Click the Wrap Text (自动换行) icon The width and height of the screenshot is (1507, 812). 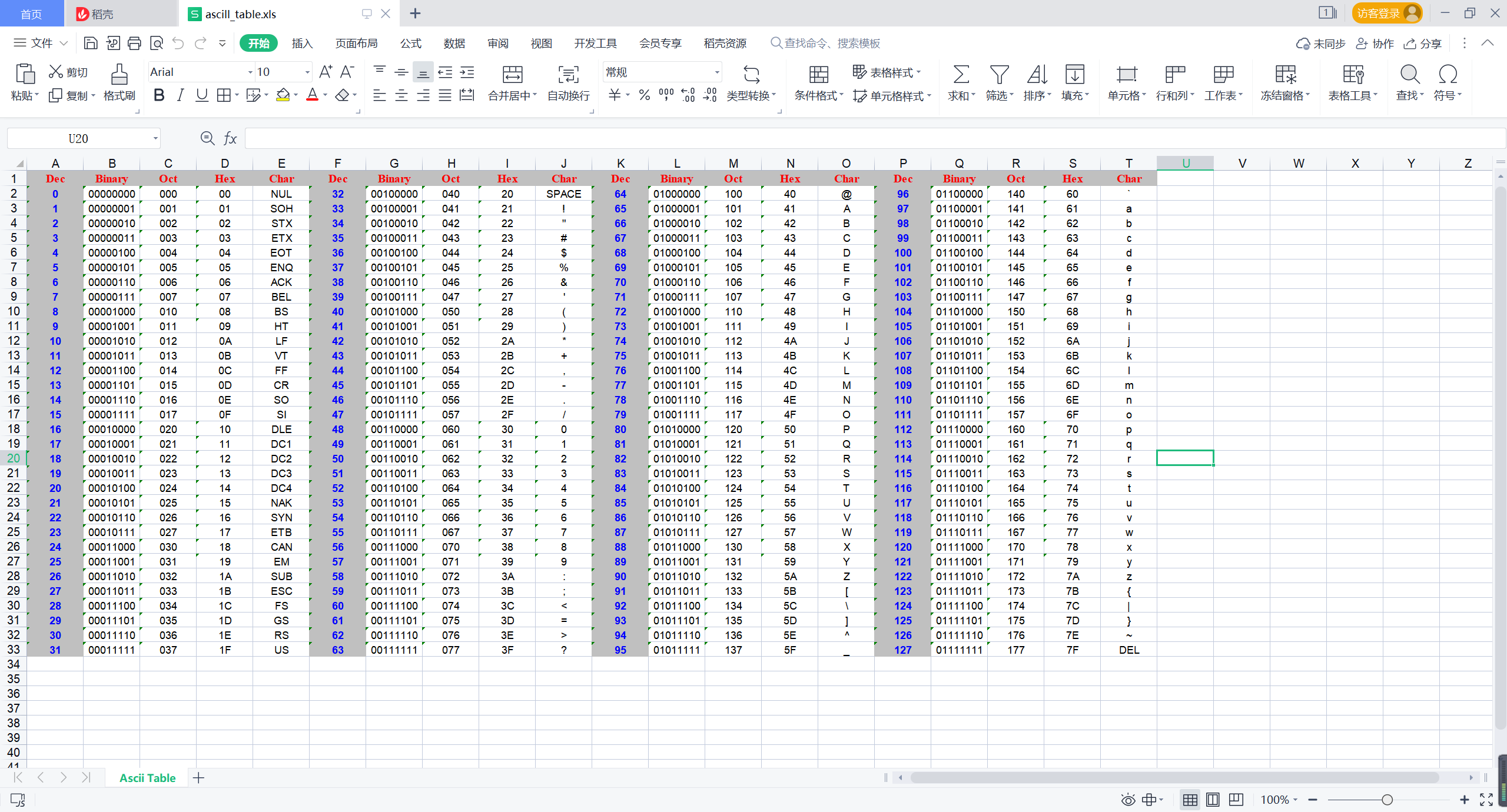tap(568, 75)
